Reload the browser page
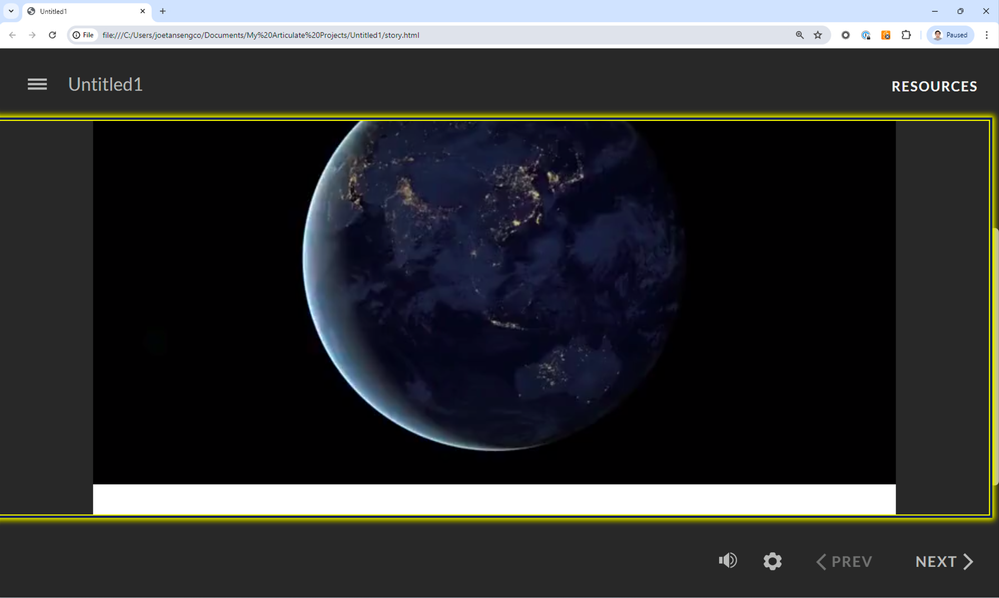This screenshot has width=999, height=598. tap(52, 35)
